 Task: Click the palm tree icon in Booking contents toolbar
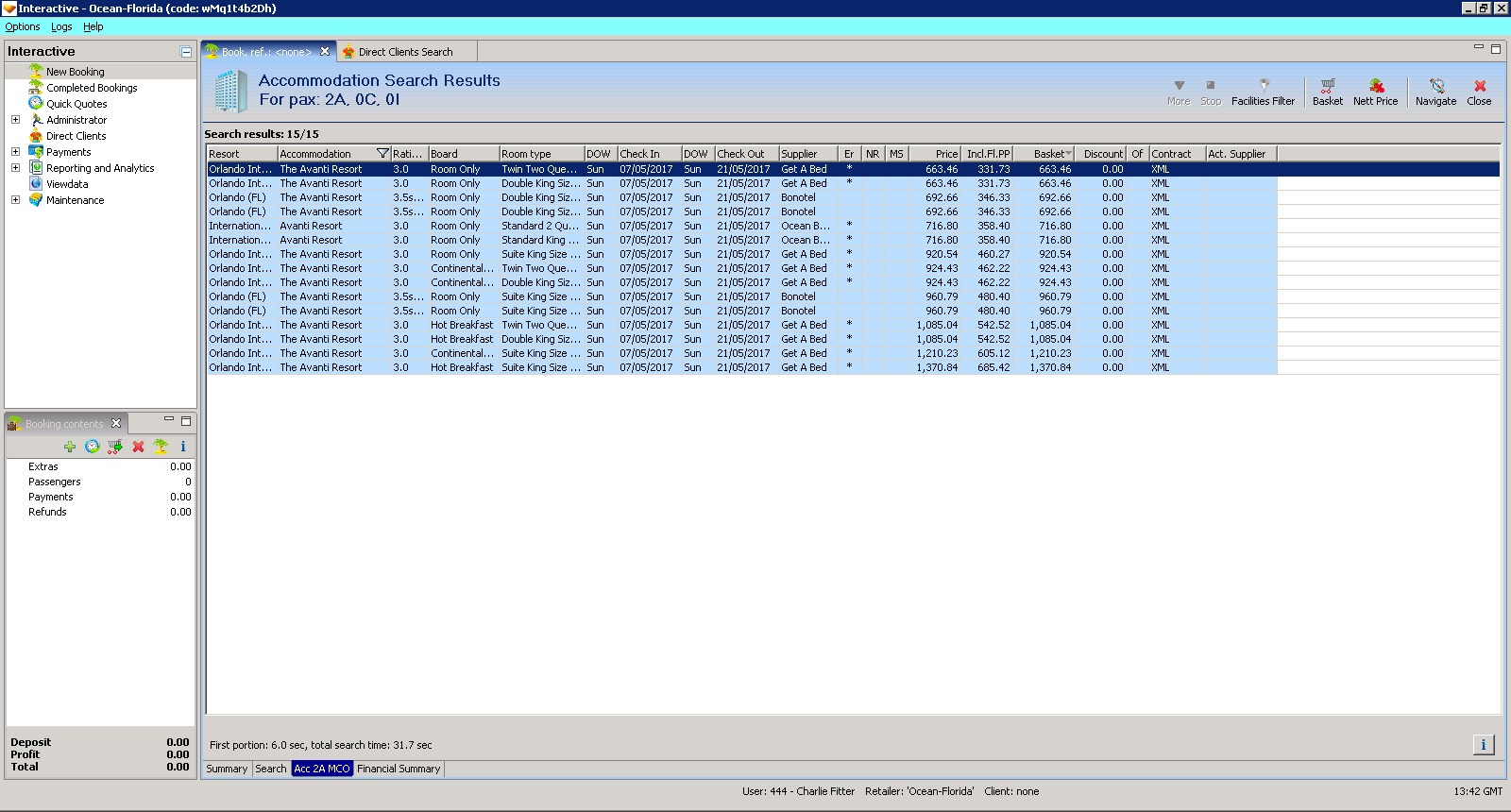161,447
